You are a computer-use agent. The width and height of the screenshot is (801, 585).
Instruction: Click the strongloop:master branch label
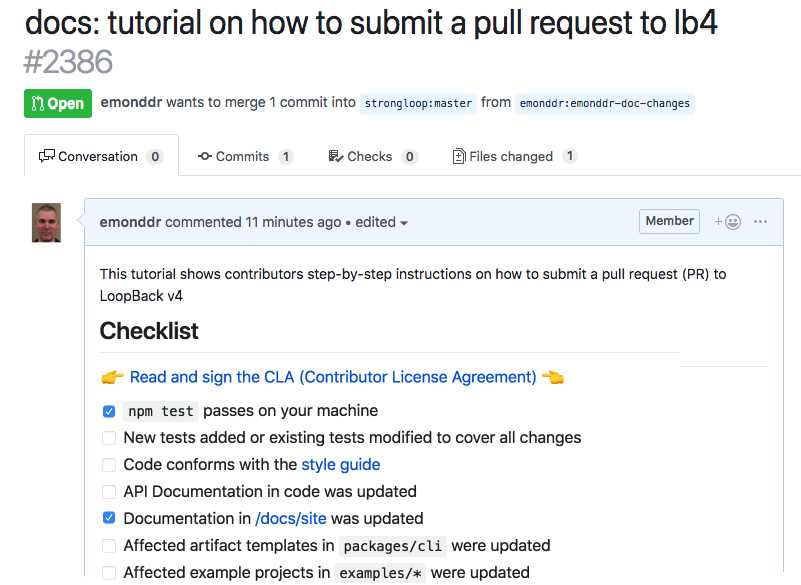(x=418, y=103)
